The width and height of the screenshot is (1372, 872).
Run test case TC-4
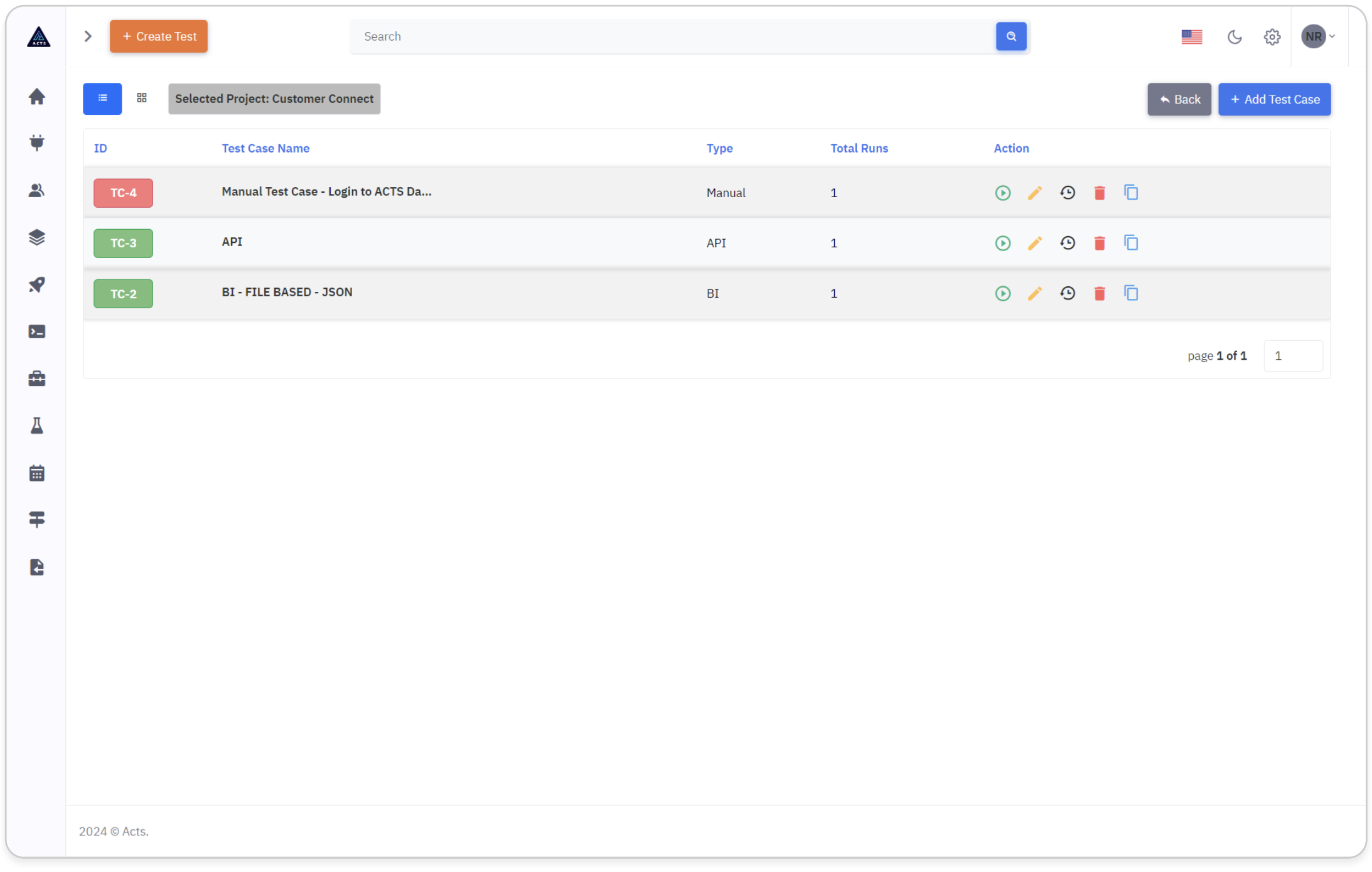pos(1002,193)
